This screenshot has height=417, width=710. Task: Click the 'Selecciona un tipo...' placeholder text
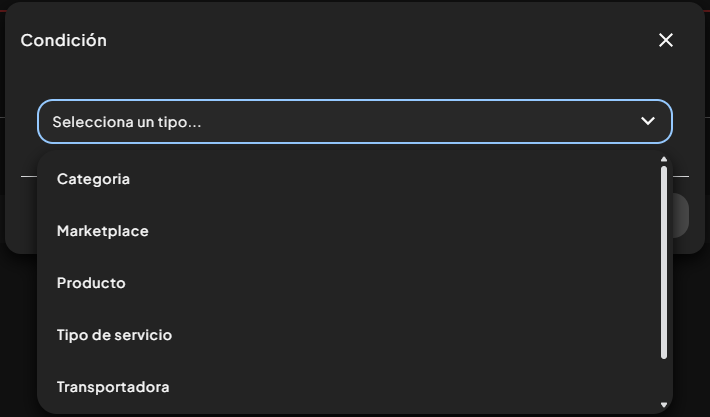coord(127,122)
